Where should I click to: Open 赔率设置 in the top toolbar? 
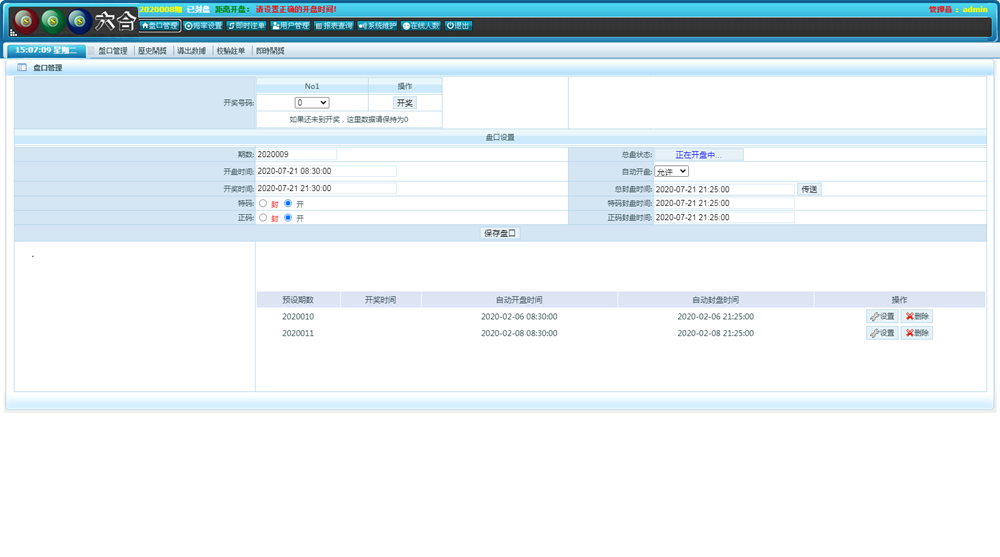[204, 26]
